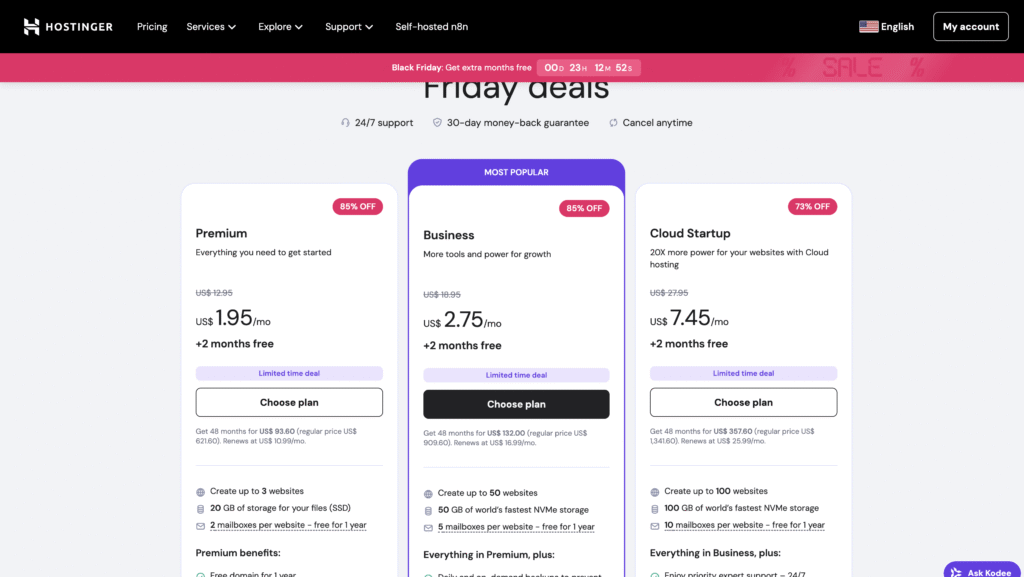This screenshot has height=577, width=1024.
Task: Click storage icon next to 50 GB NVMe
Action: [428, 511]
